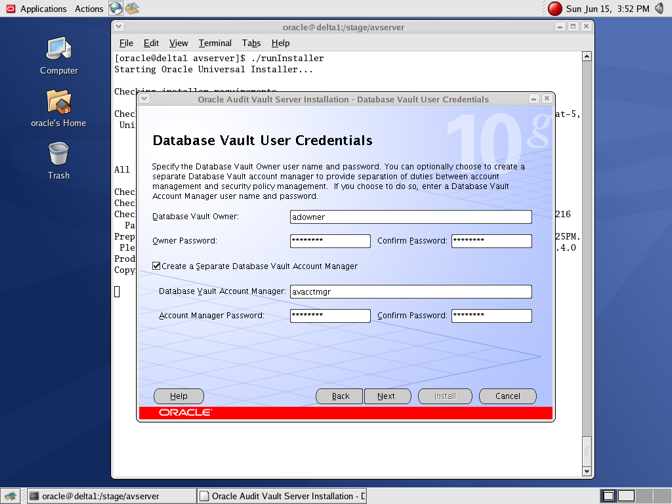Open the Actions menu
672x504 pixels.
point(89,9)
